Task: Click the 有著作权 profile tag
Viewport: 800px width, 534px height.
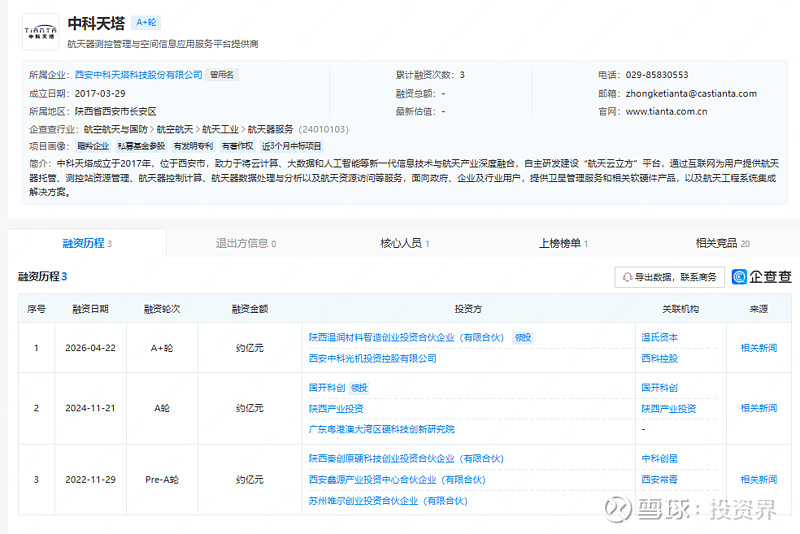Action: click(x=237, y=146)
